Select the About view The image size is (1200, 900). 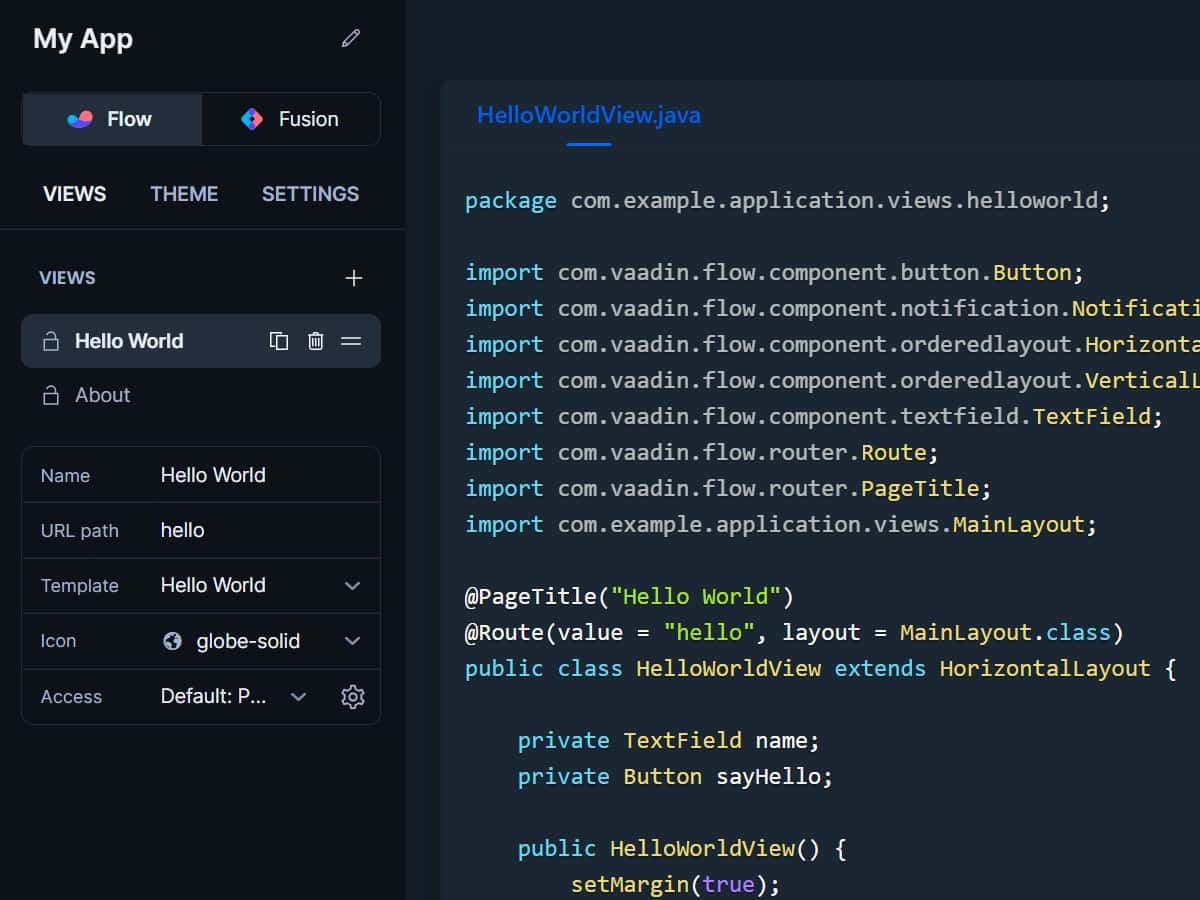click(x=201, y=395)
